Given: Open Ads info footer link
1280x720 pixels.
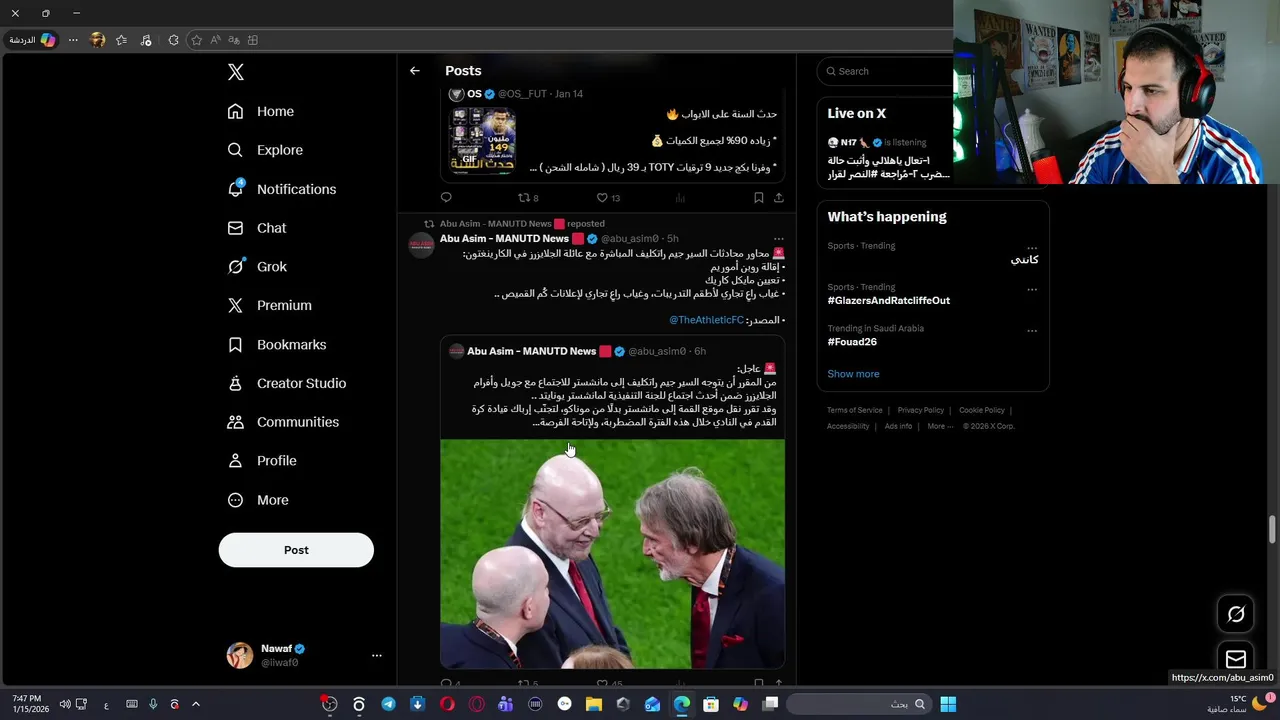Looking at the screenshot, I should tap(898, 426).
